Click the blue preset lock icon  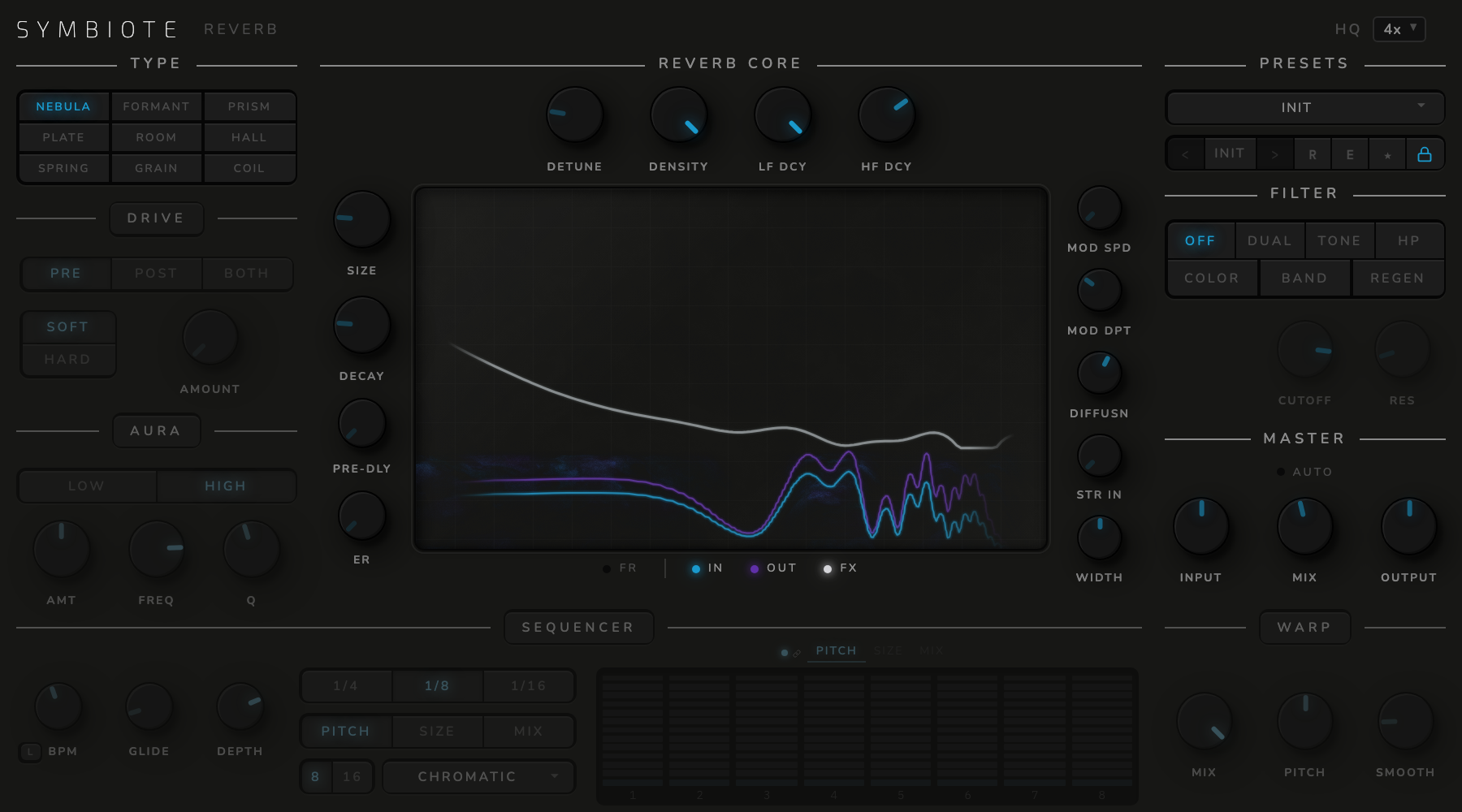coord(1425,154)
